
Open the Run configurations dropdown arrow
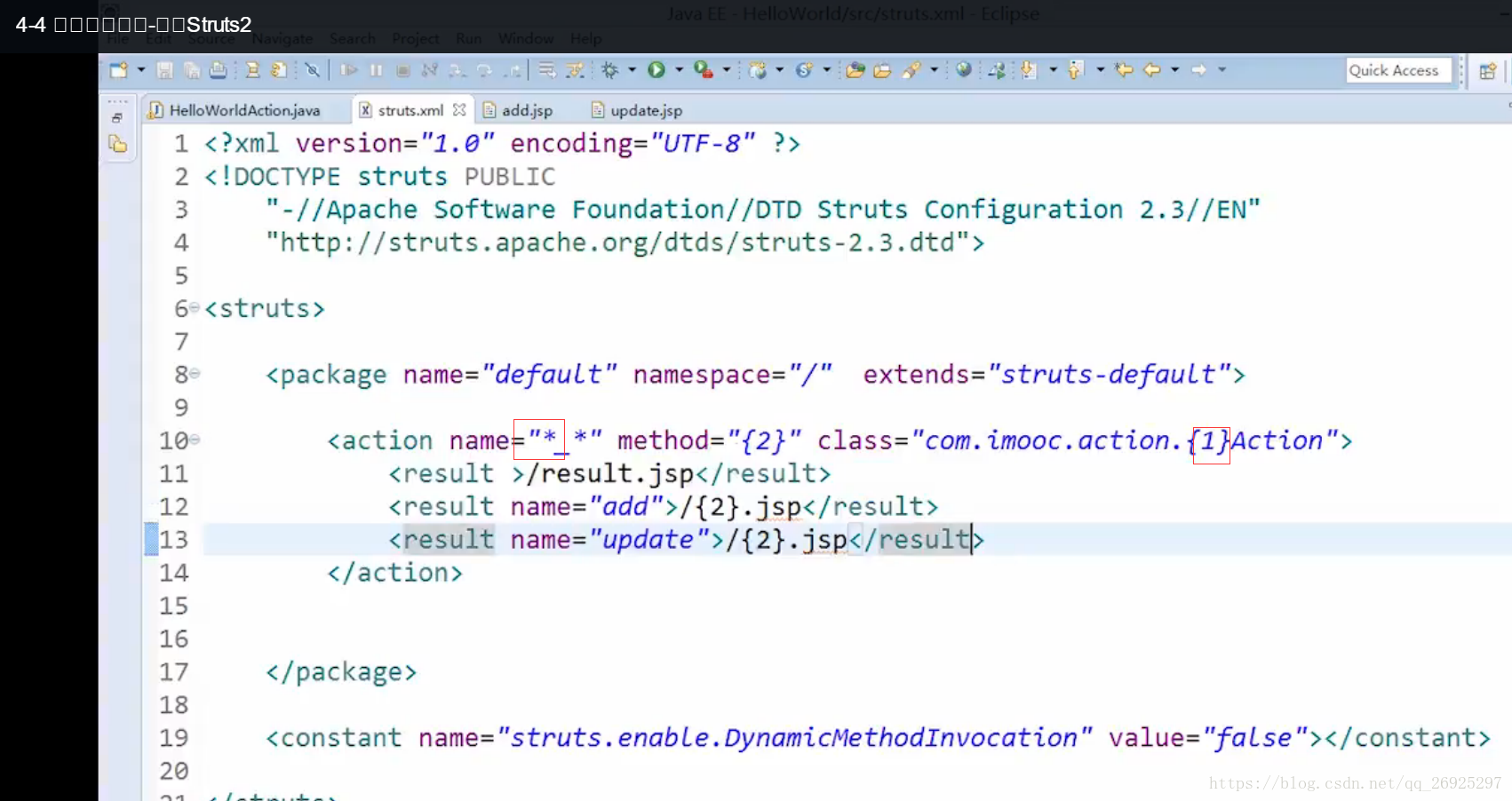[x=680, y=69]
